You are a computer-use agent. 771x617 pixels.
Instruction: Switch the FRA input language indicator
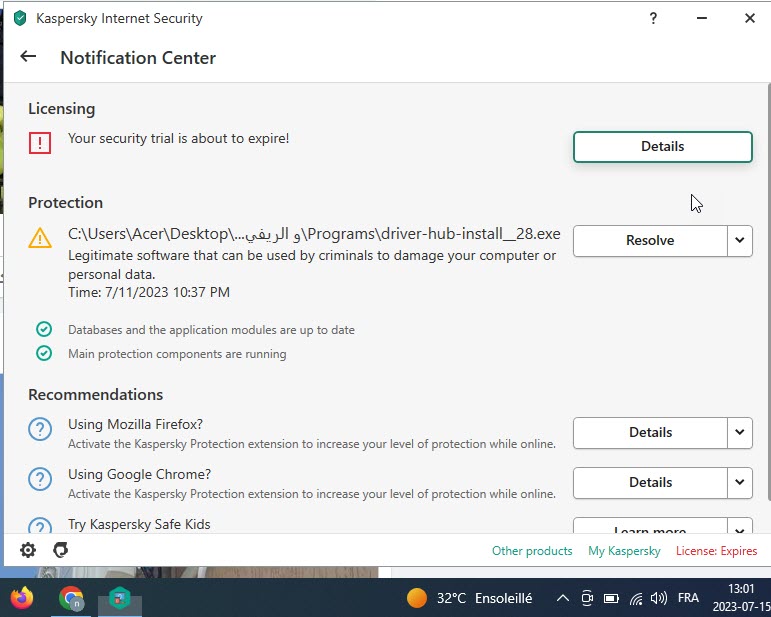(x=688, y=598)
